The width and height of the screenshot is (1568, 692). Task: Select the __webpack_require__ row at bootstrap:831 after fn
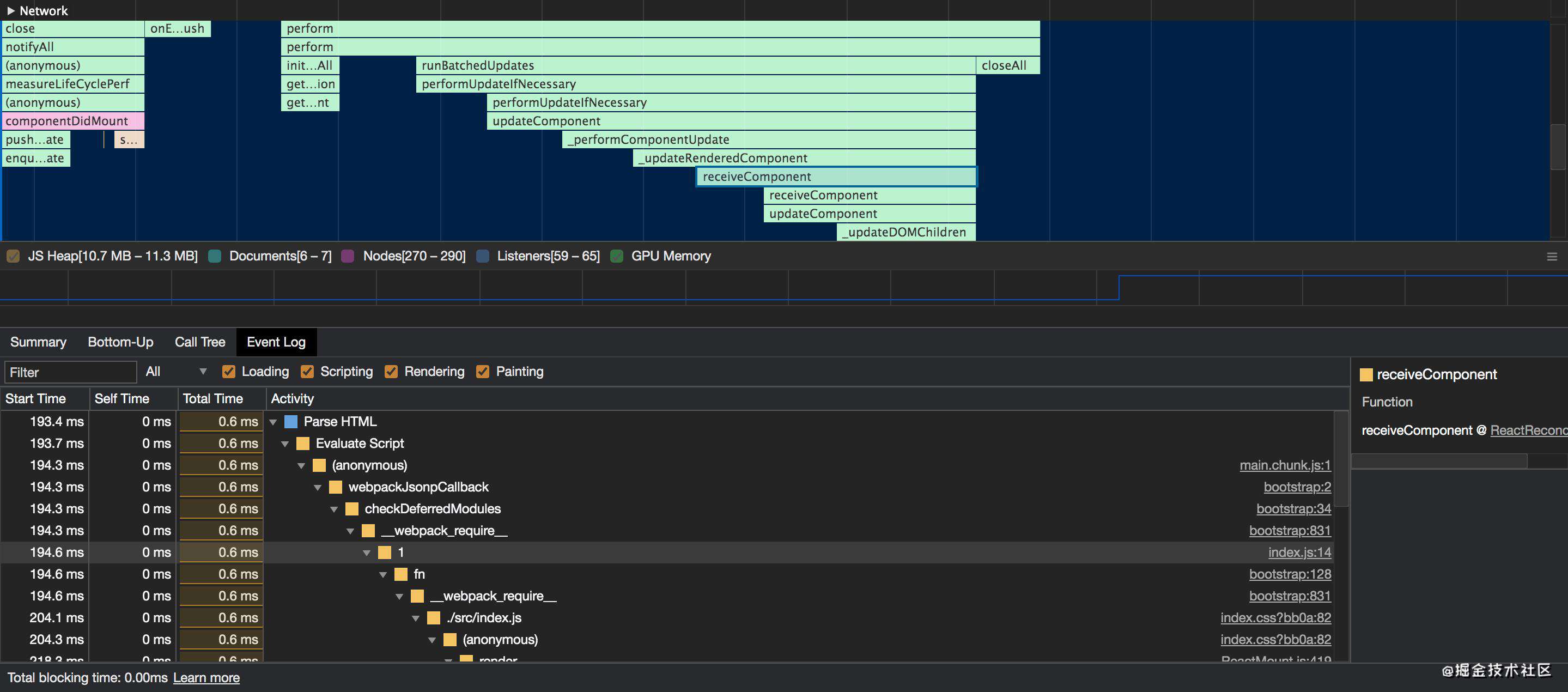pyautogui.click(x=666, y=596)
